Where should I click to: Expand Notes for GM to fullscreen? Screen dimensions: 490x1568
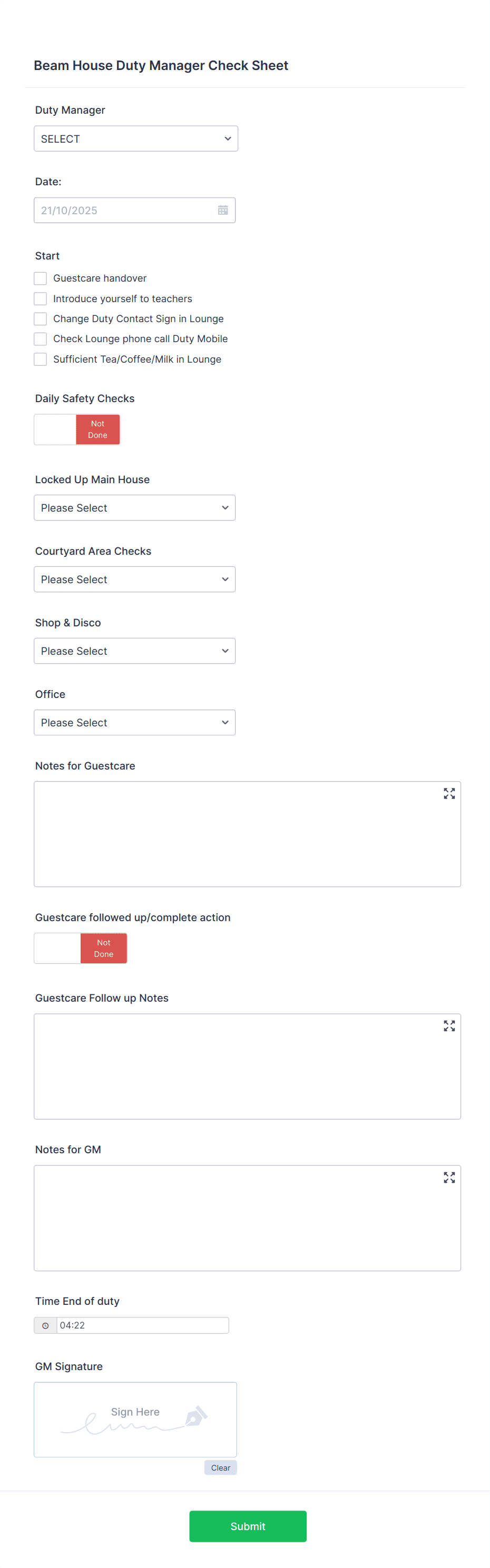coord(449,1178)
